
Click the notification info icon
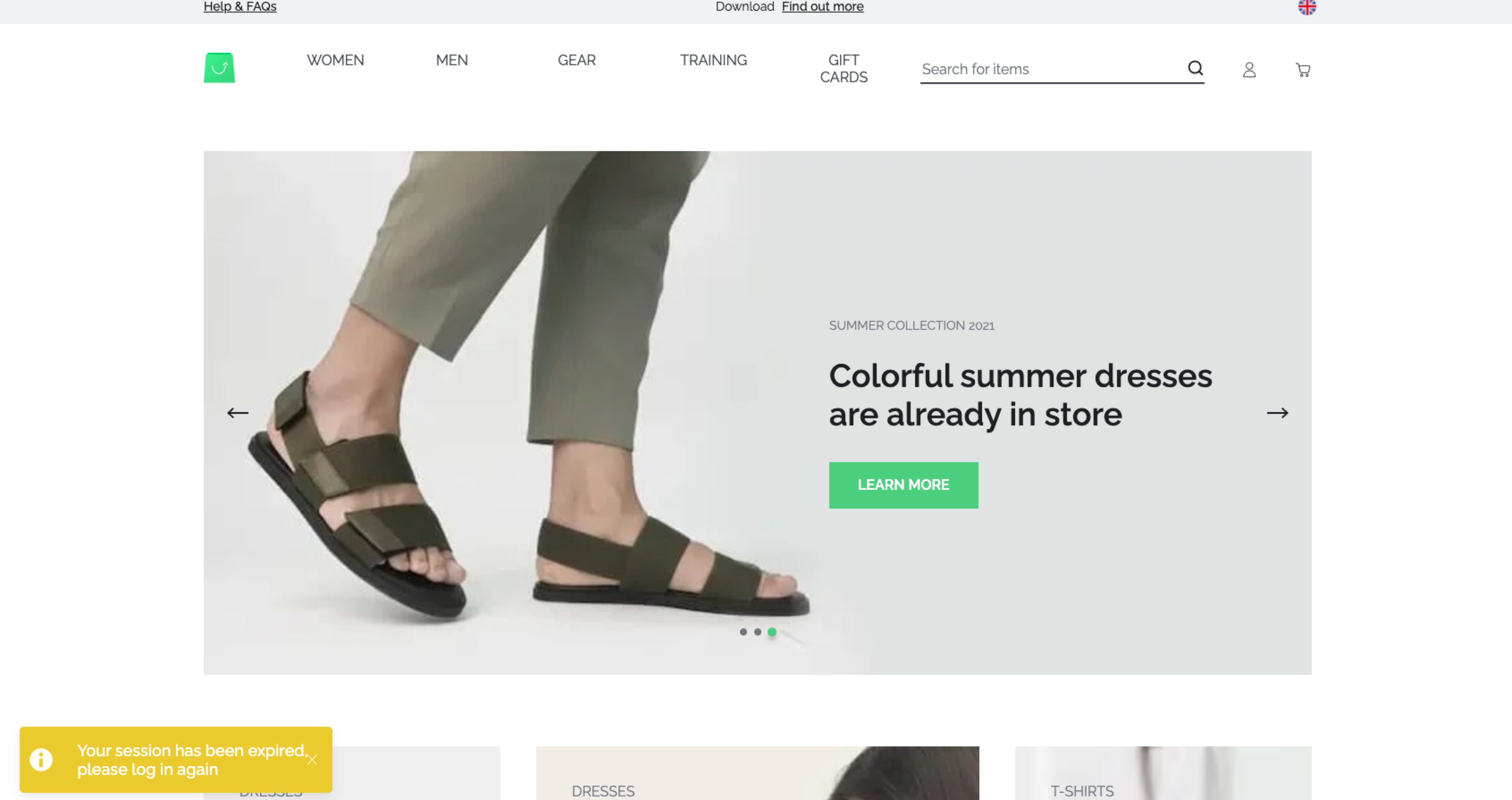click(41, 759)
